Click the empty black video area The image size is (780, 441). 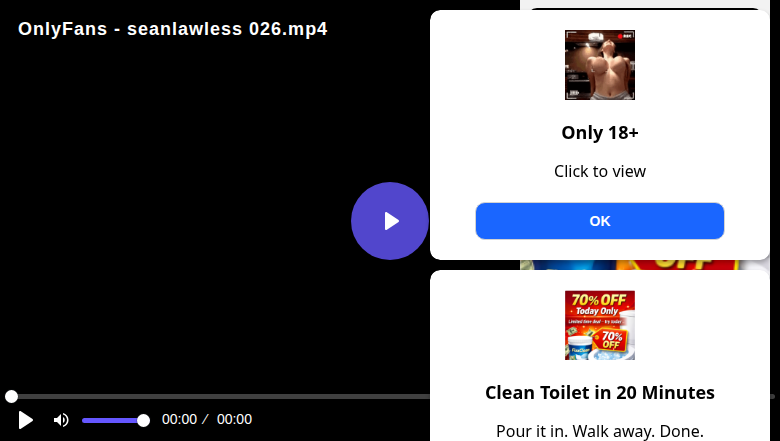[x=174, y=199]
